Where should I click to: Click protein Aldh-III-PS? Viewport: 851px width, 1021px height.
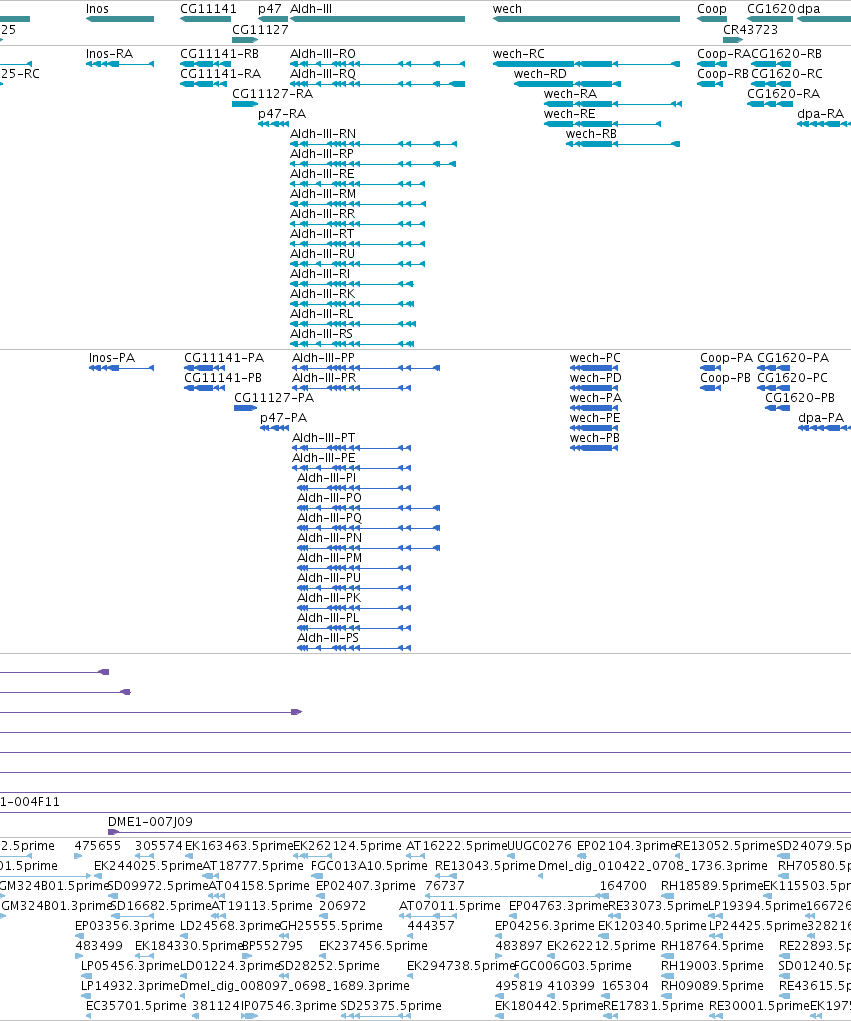[x=354, y=648]
